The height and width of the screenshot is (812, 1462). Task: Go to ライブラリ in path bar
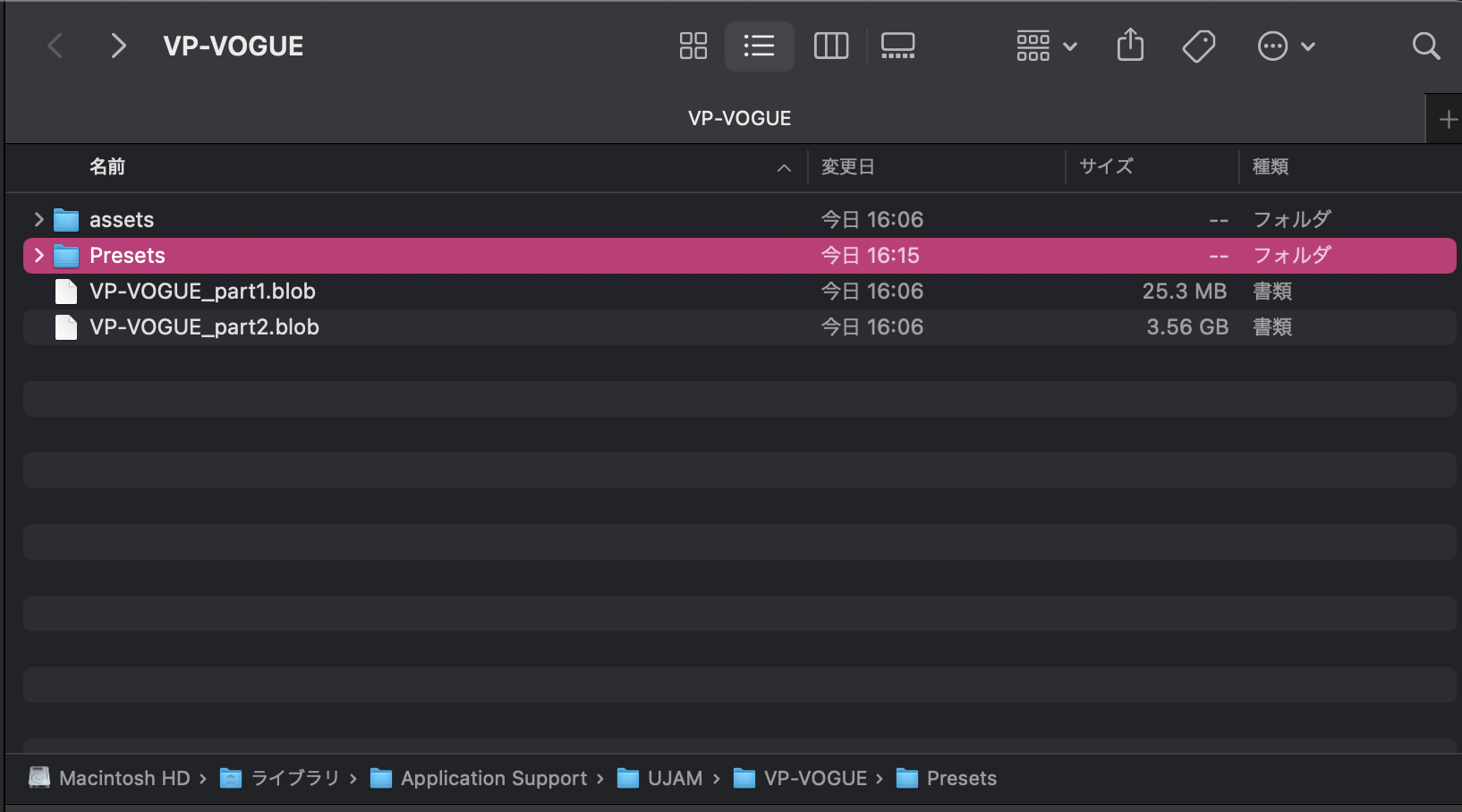280,778
